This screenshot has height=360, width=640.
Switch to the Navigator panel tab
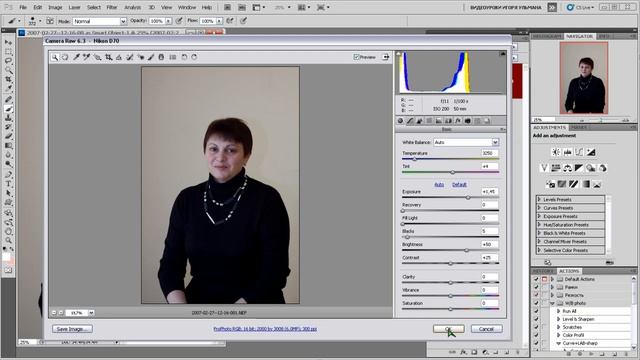tap(579, 36)
